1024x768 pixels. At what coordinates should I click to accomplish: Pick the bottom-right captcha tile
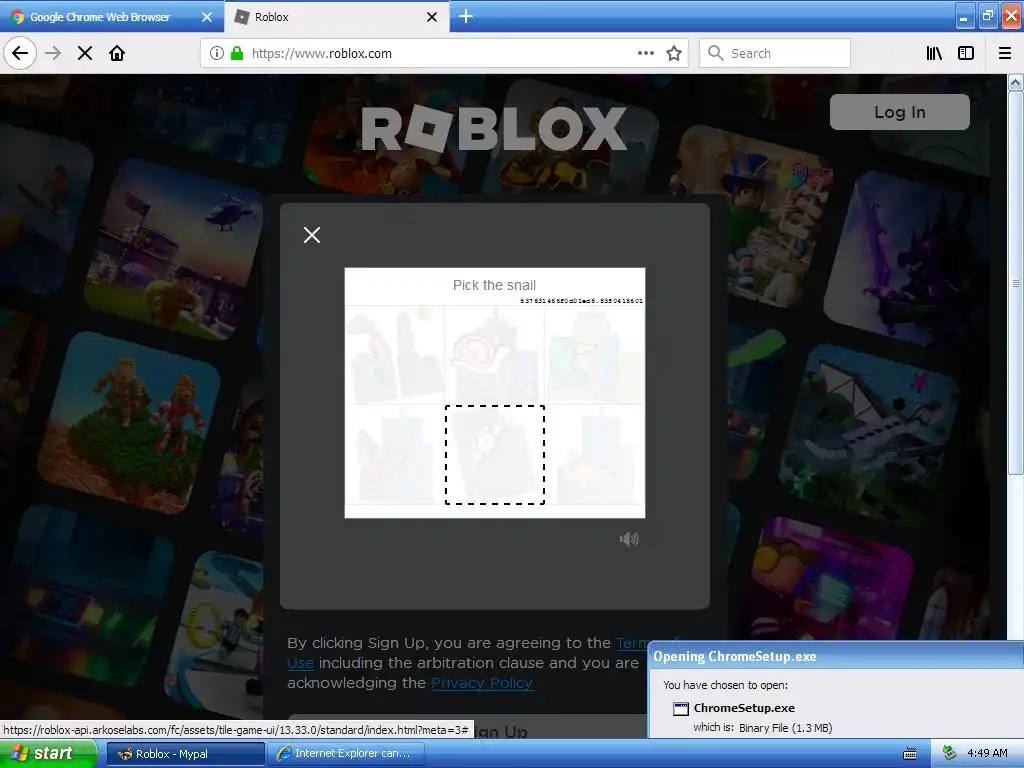pyautogui.click(x=594, y=455)
